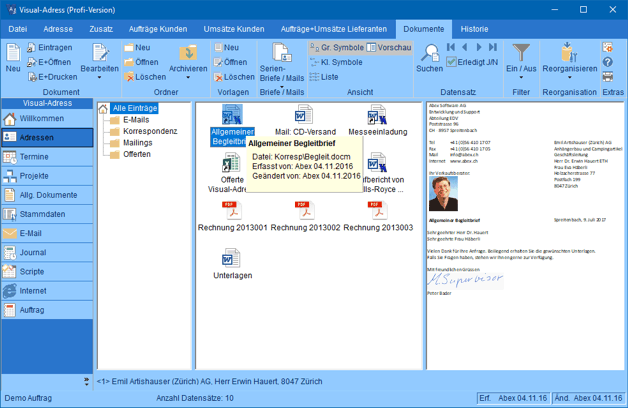The width and height of the screenshot is (628, 408).
Task: Switch to Kl. Symbole view
Action: pos(336,62)
